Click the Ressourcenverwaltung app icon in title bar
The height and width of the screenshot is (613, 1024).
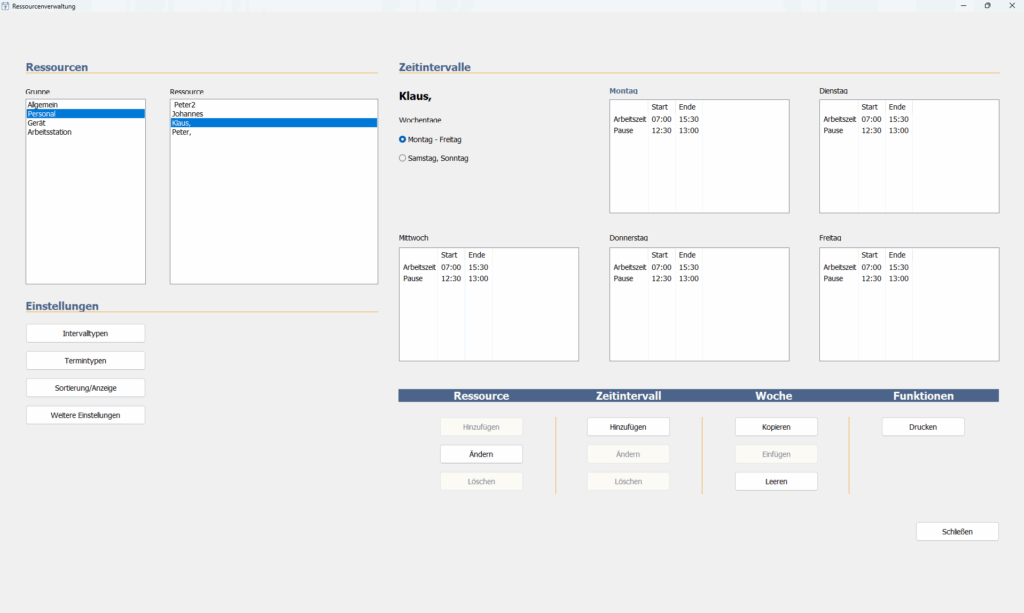pyautogui.click(x=6, y=6)
